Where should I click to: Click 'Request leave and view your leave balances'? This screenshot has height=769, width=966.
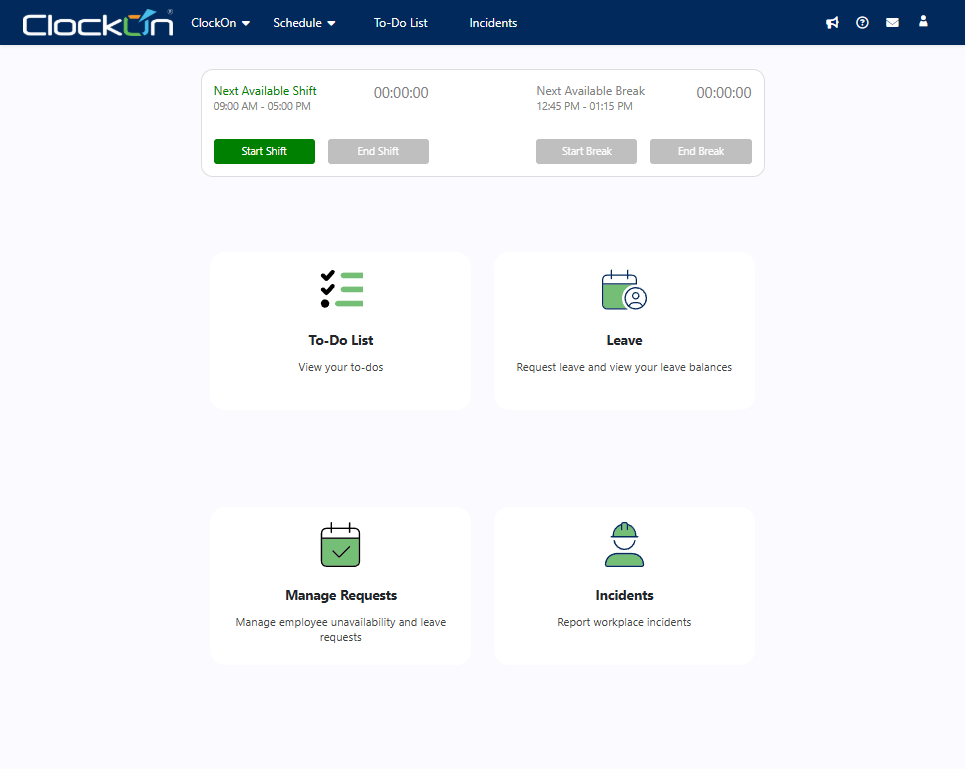(x=624, y=367)
